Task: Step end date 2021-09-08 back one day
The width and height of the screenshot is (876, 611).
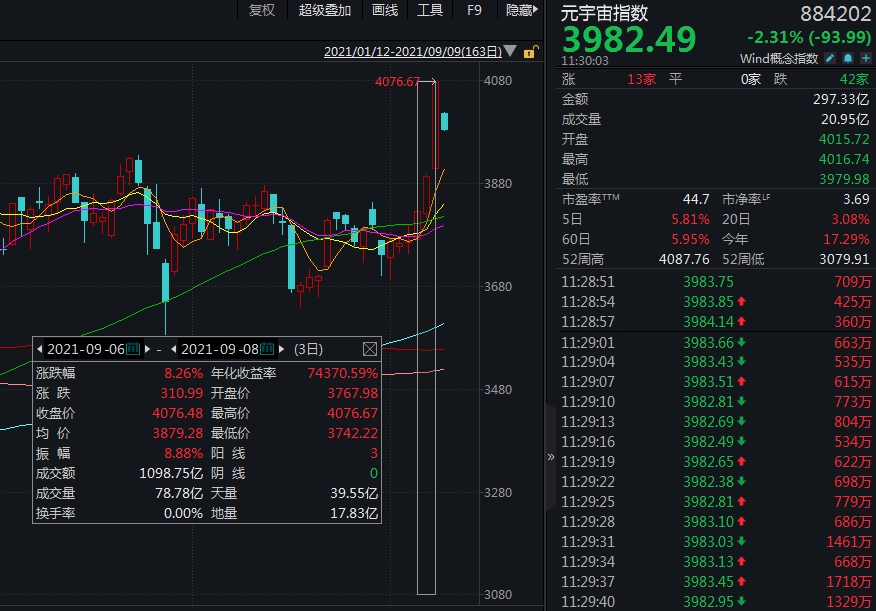Action: 174,349
